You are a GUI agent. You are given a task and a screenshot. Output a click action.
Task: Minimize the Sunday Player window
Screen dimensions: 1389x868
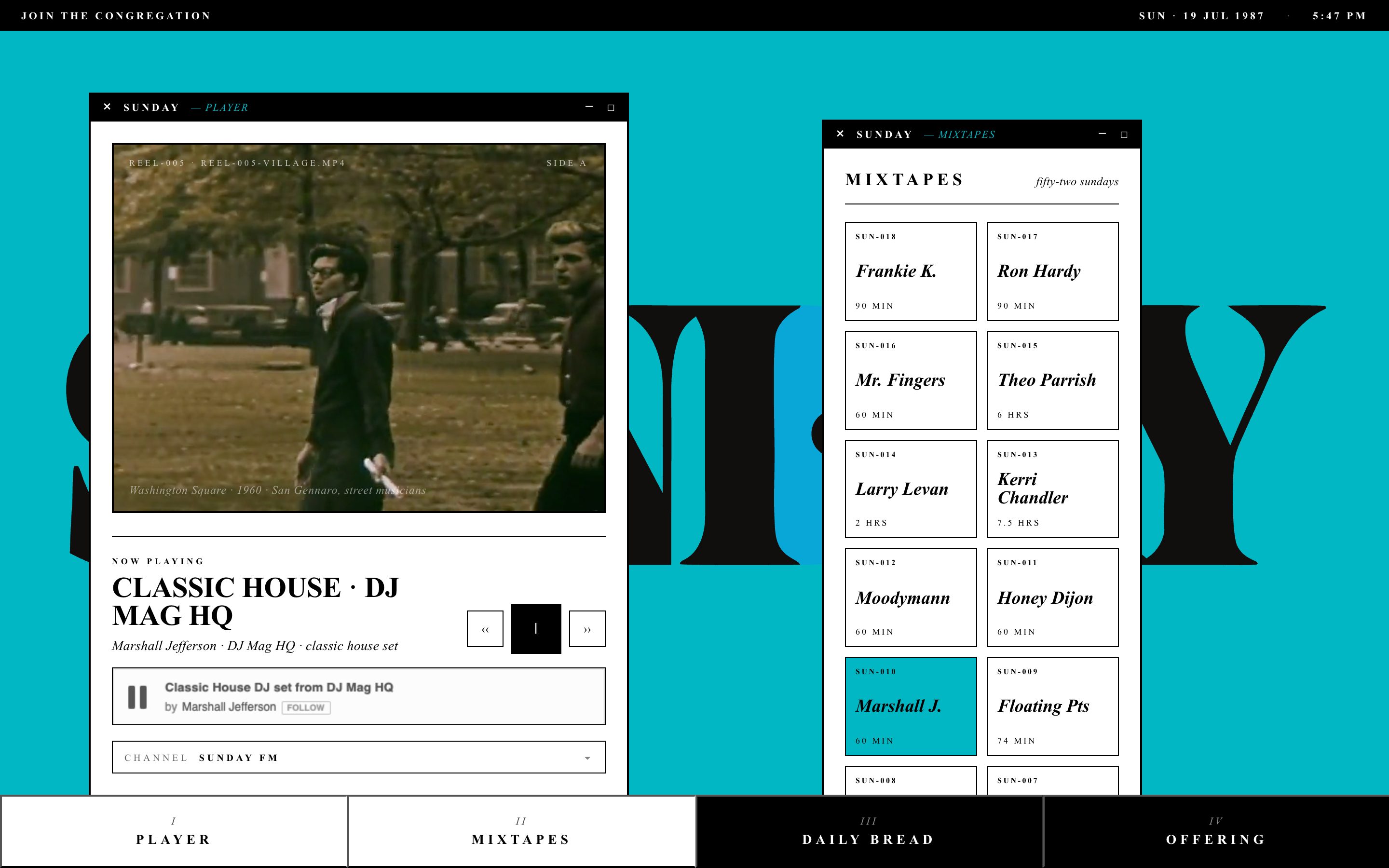[589, 107]
